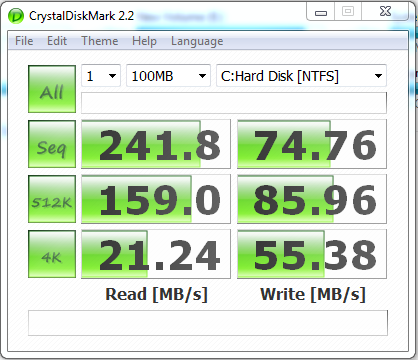Click the 4K read result 21.24

coord(156,254)
